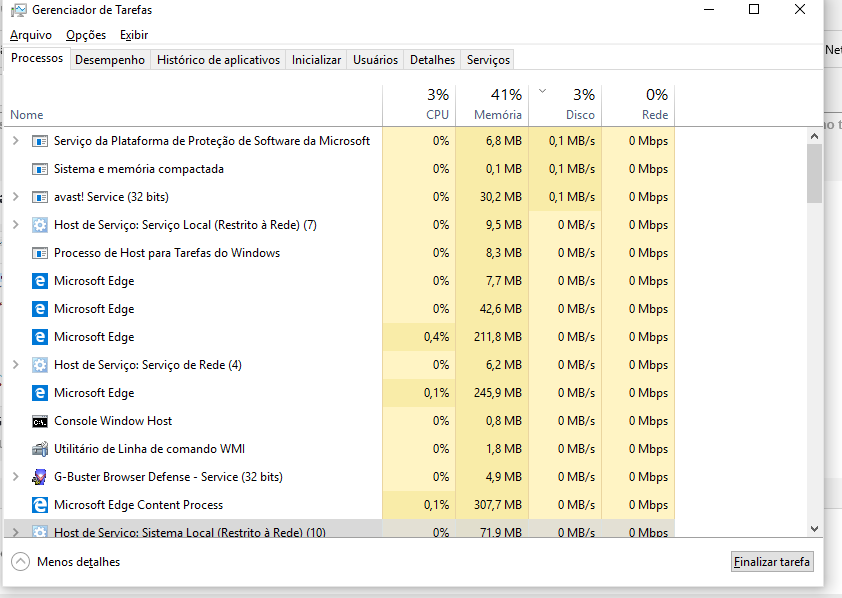Switch to the Serviços tab
Screen dimensions: 842x598
click(488, 60)
